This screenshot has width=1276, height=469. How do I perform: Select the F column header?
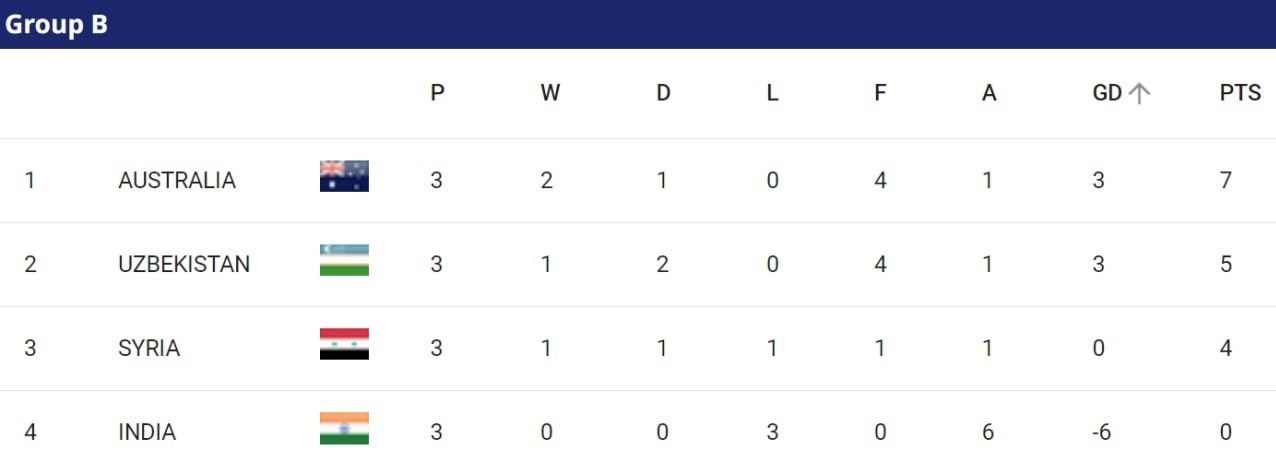click(x=880, y=93)
